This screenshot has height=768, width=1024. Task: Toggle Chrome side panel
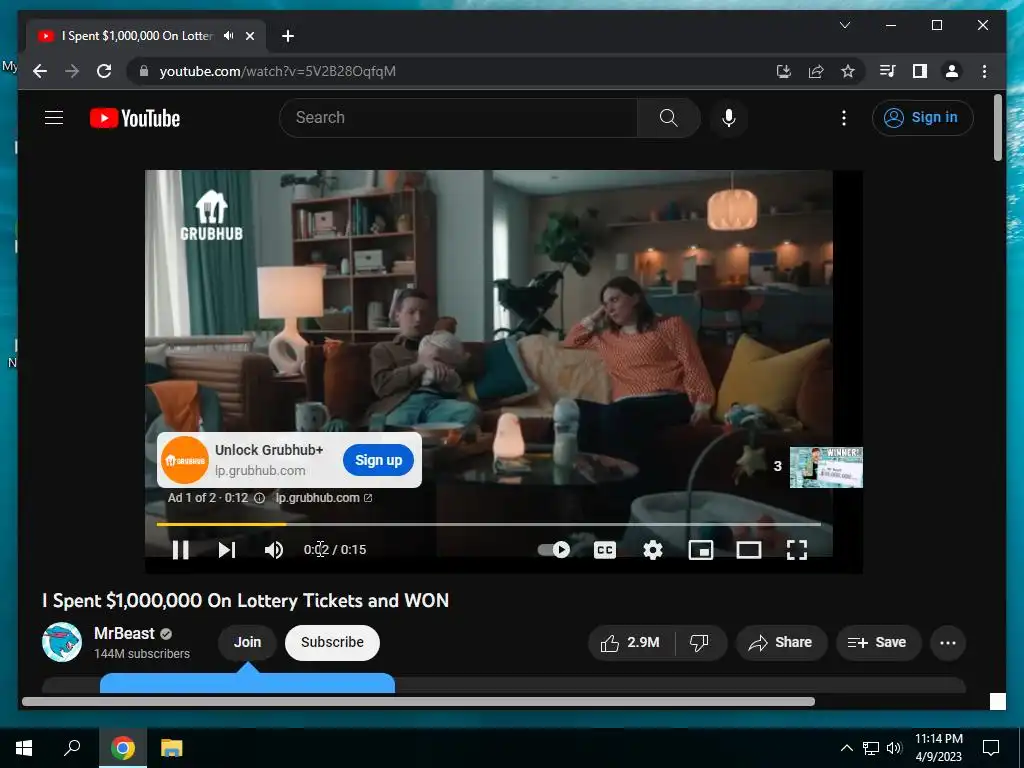click(920, 71)
